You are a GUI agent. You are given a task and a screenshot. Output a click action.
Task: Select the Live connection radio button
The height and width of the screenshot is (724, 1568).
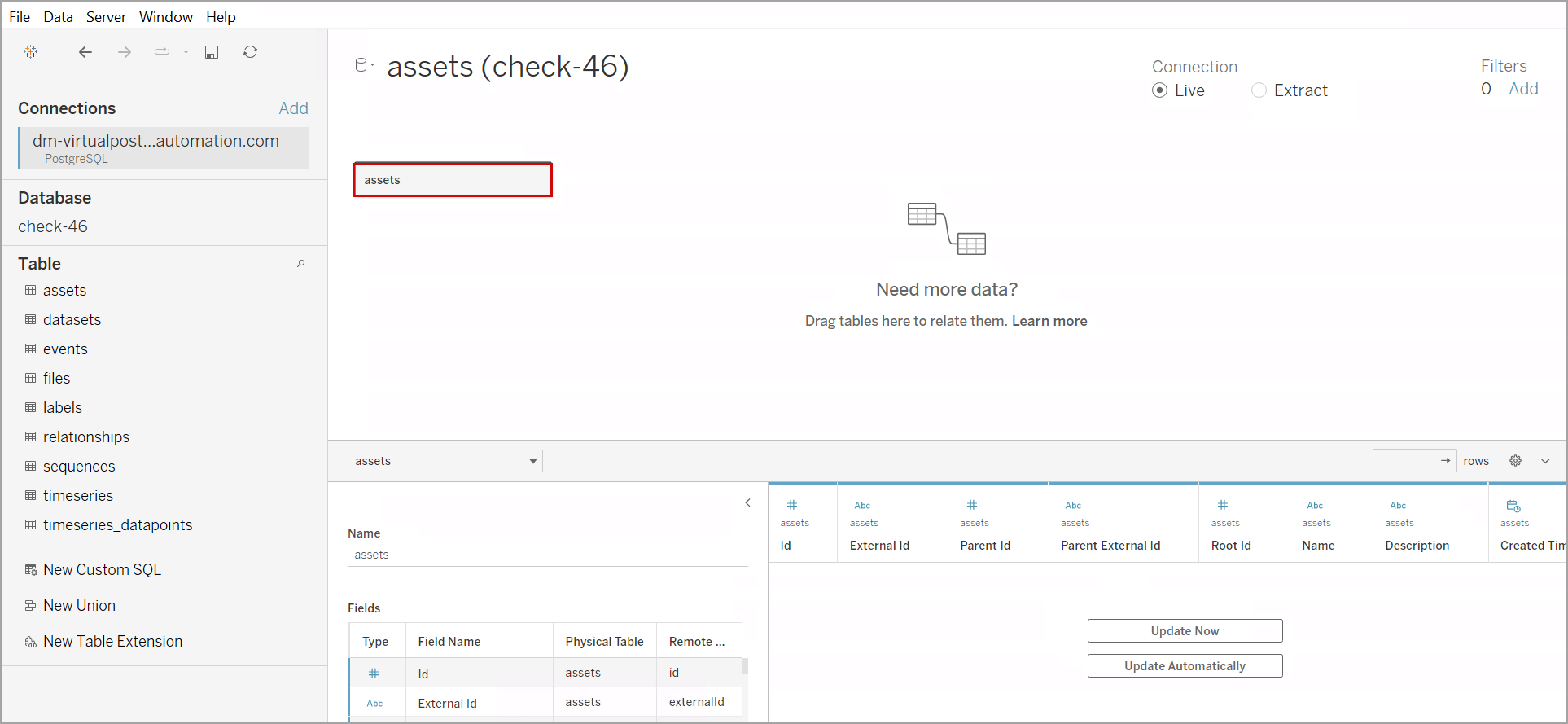click(1160, 90)
